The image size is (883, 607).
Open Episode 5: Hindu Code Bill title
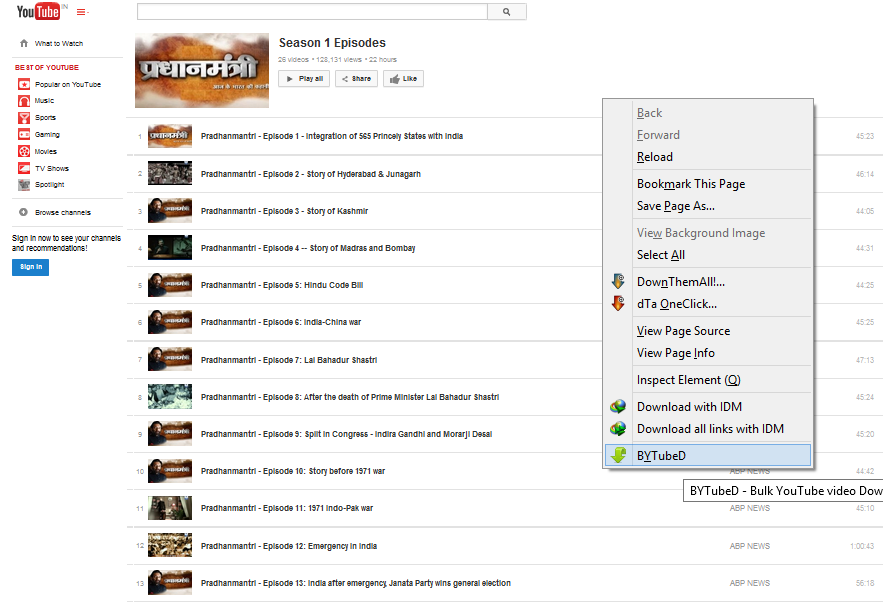click(x=282, y=285)
